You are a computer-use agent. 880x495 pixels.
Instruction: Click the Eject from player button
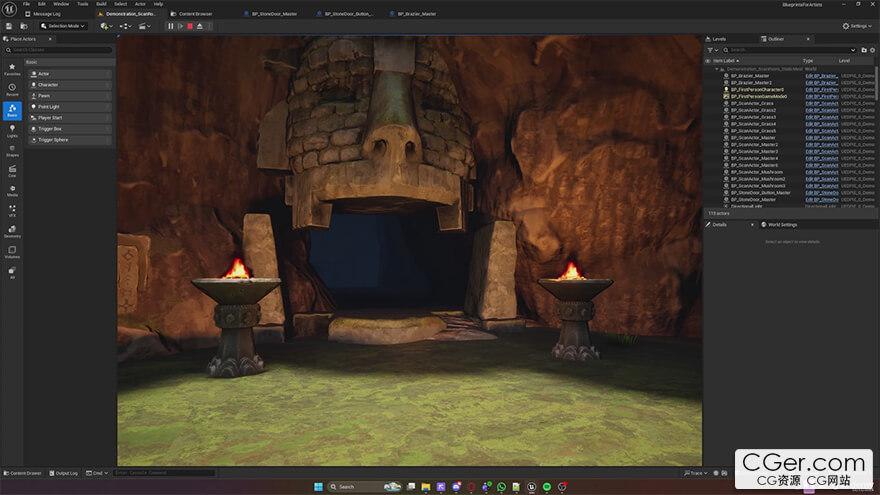tap(201, 26)
